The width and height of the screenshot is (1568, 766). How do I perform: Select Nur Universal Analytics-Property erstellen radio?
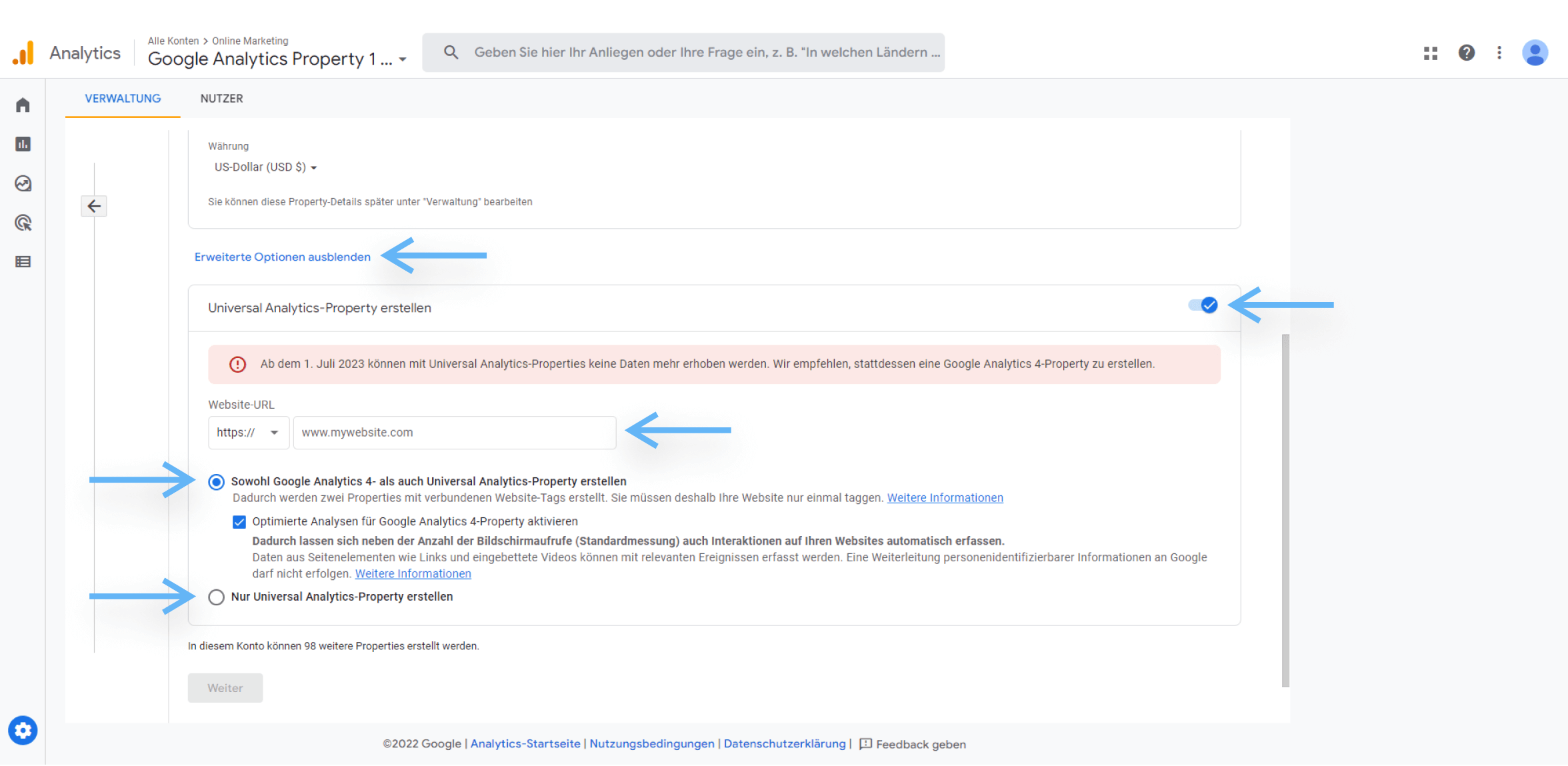[216, 597]
